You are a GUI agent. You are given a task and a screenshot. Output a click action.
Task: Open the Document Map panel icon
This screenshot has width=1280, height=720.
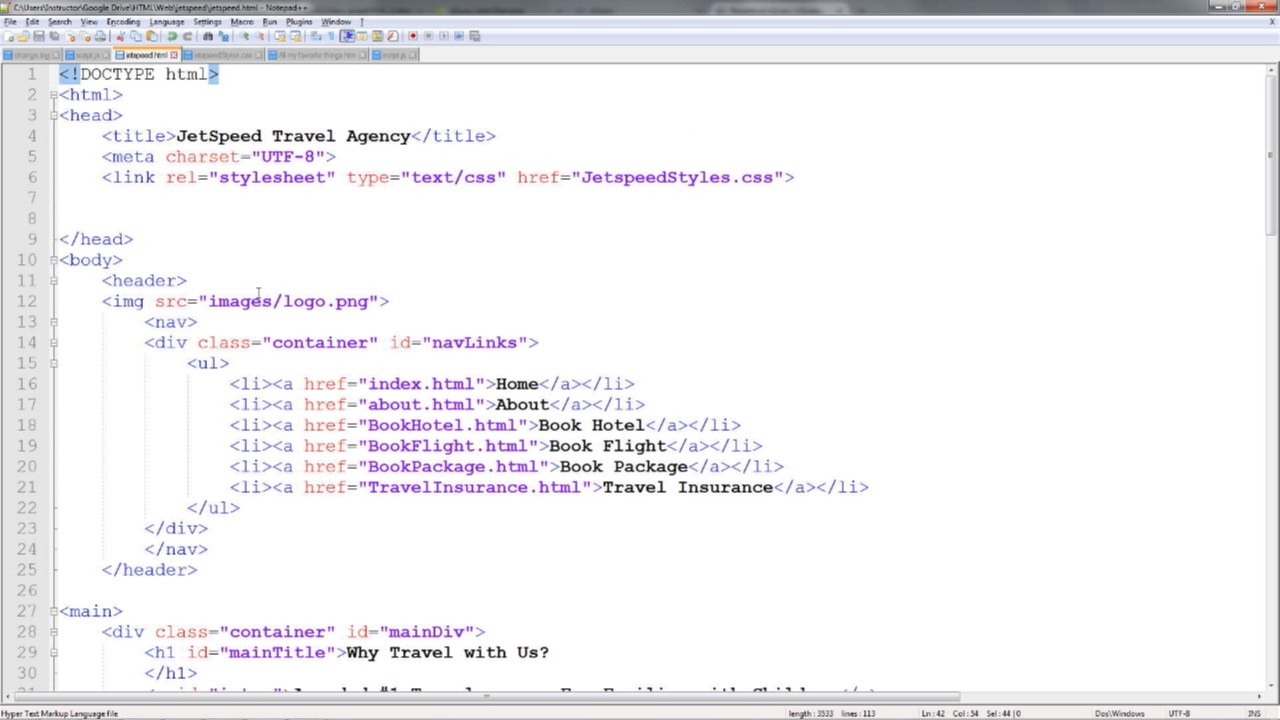[x=377, y=36]
